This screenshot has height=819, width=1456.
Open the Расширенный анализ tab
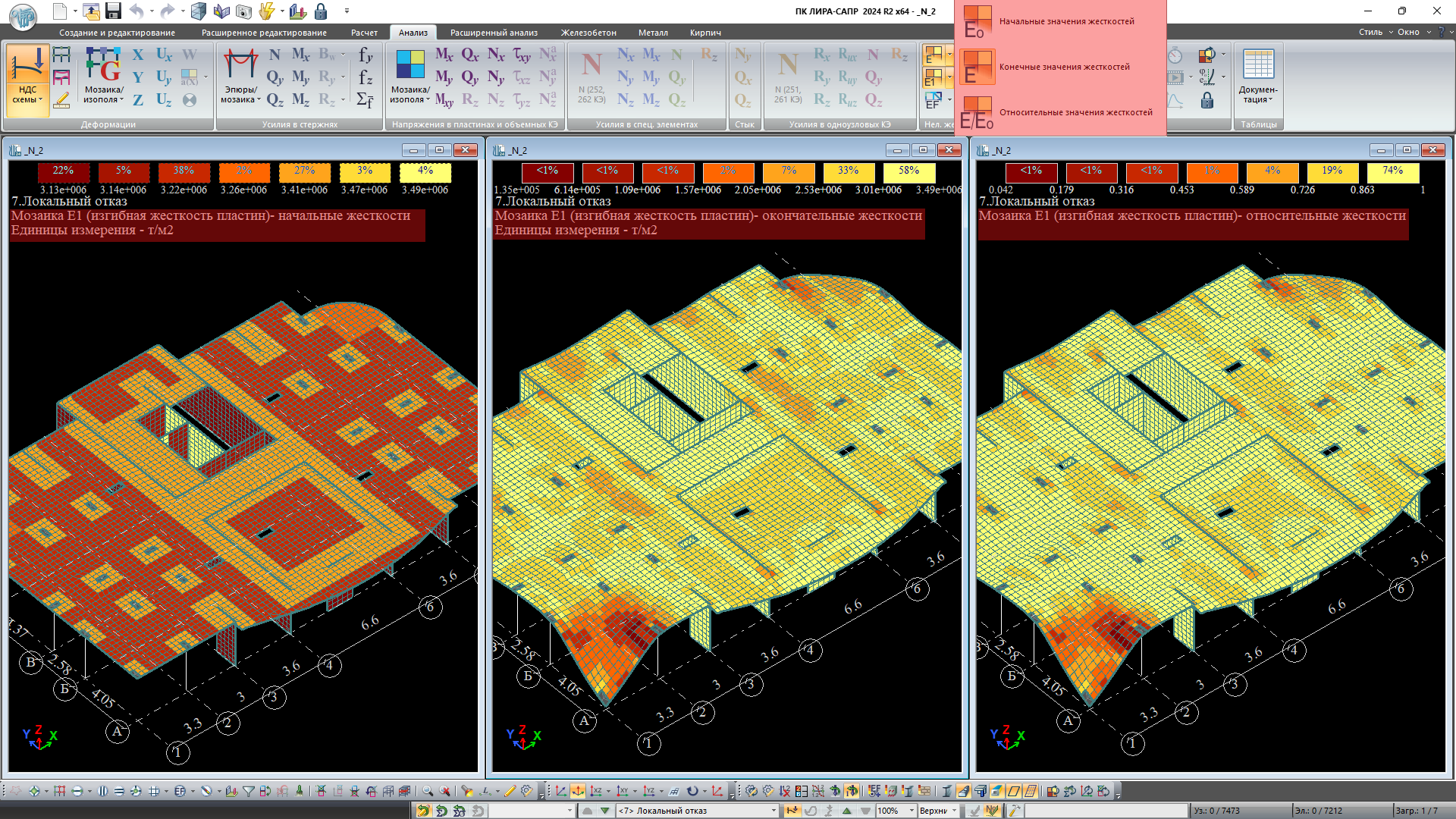point(494,33)
